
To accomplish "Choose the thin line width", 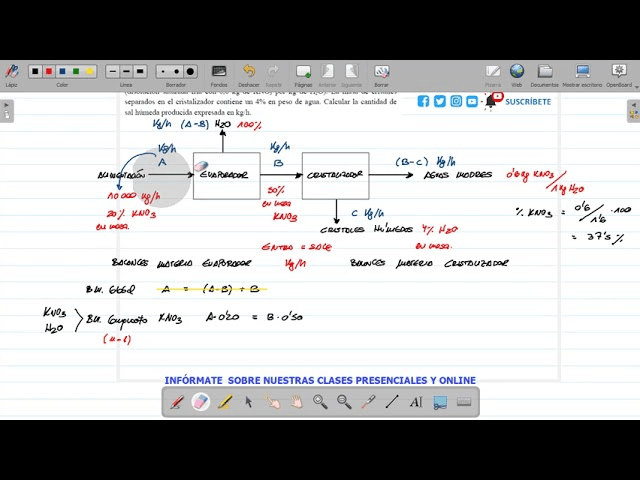I will pos(113,71).
